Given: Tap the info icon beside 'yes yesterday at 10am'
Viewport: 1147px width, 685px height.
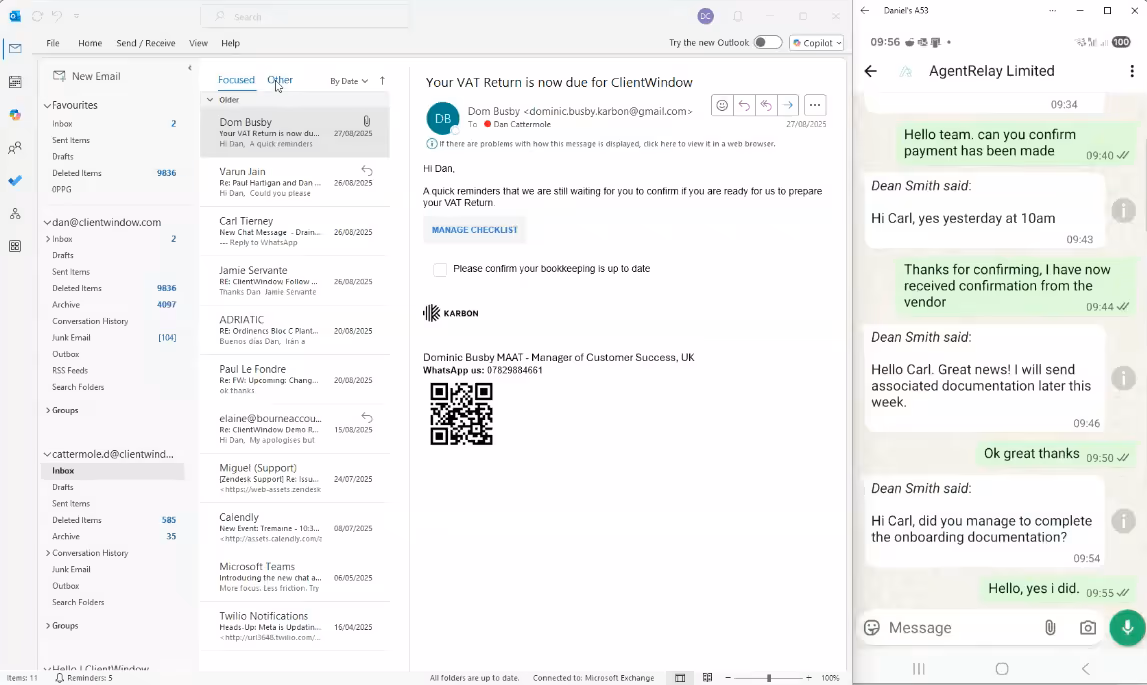Looking at the screenshot, I should point(1124,210).
